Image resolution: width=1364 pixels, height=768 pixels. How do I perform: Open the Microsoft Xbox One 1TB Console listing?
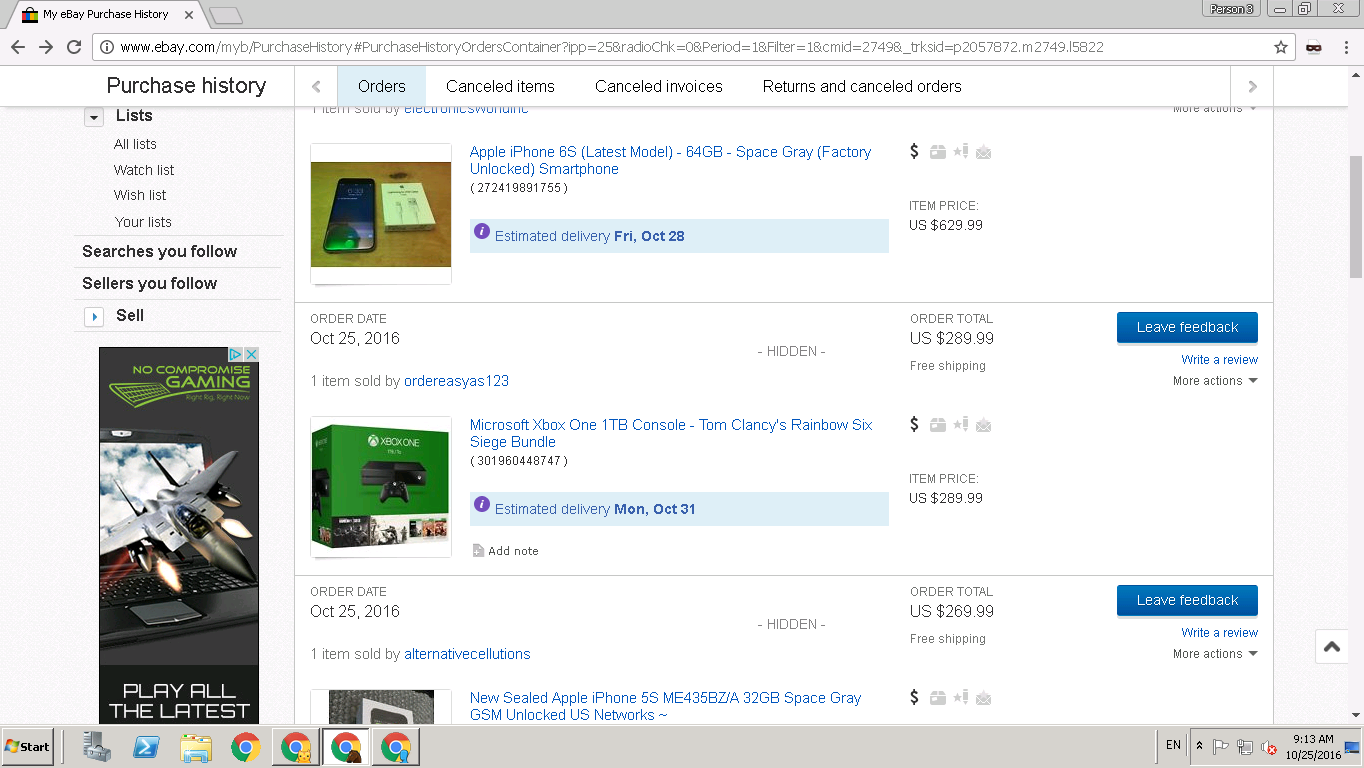[671, 433]
